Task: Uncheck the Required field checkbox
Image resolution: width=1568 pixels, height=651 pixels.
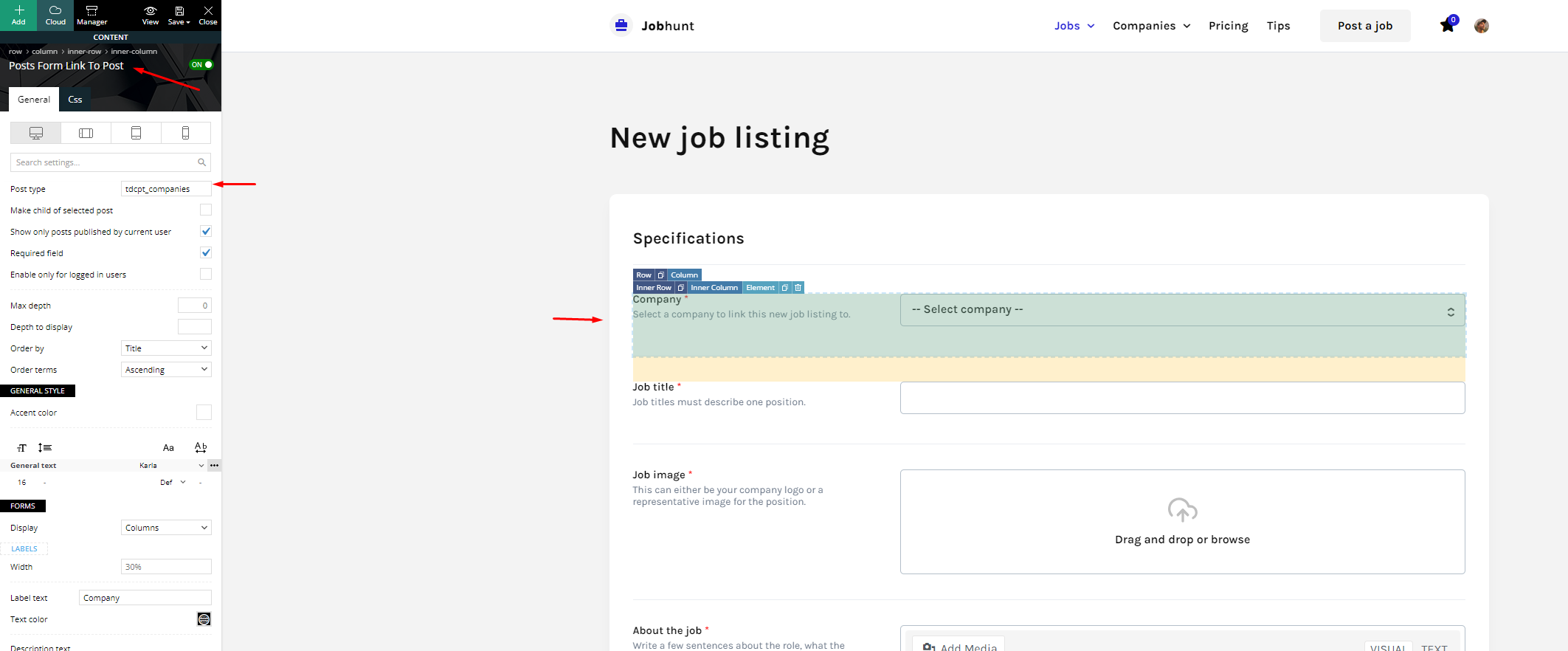Action: click(206, 253)
